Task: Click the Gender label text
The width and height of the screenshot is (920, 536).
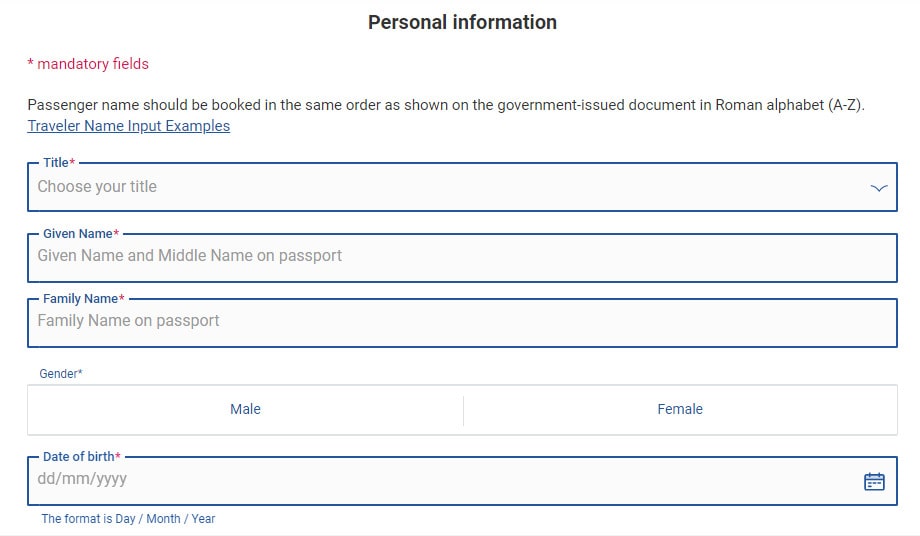Action: (58, 373)
